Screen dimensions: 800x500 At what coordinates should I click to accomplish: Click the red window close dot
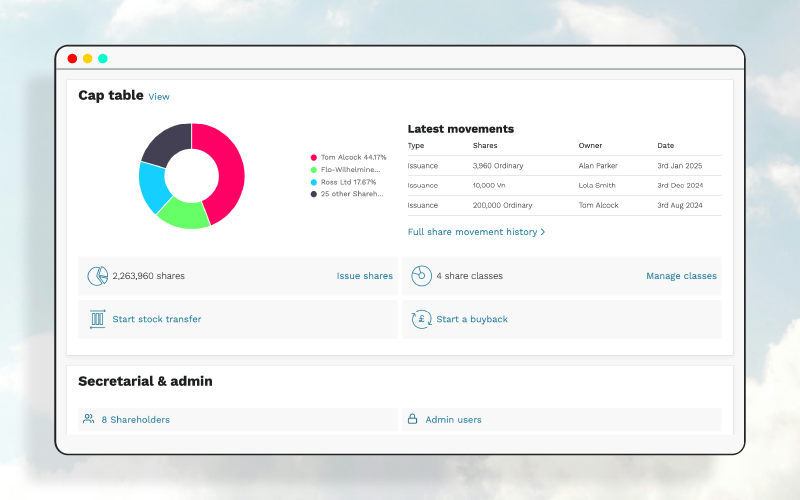pos(72,59)
